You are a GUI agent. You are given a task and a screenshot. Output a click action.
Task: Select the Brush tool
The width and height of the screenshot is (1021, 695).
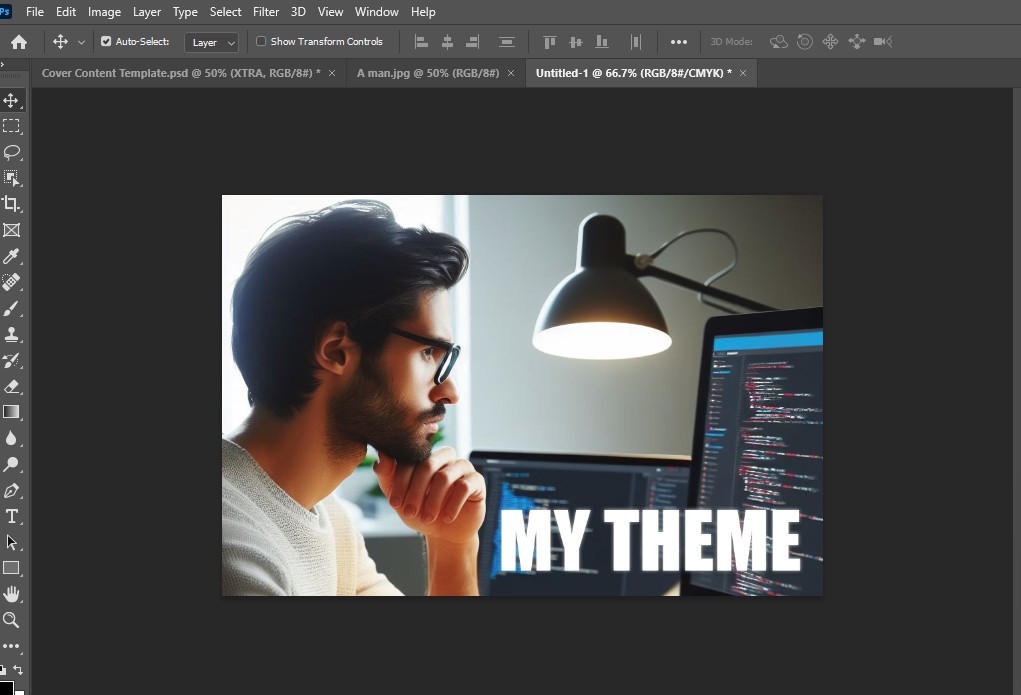point(11,308)
